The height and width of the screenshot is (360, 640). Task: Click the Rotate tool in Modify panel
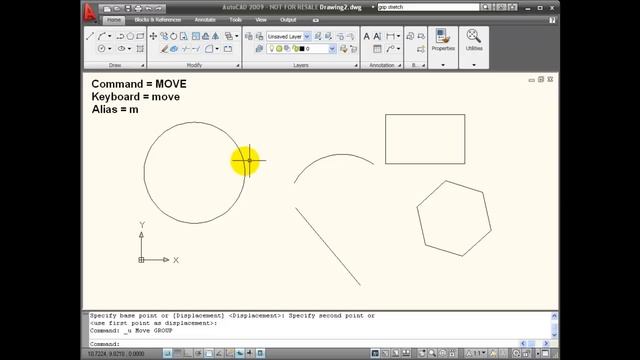(174, 36)
